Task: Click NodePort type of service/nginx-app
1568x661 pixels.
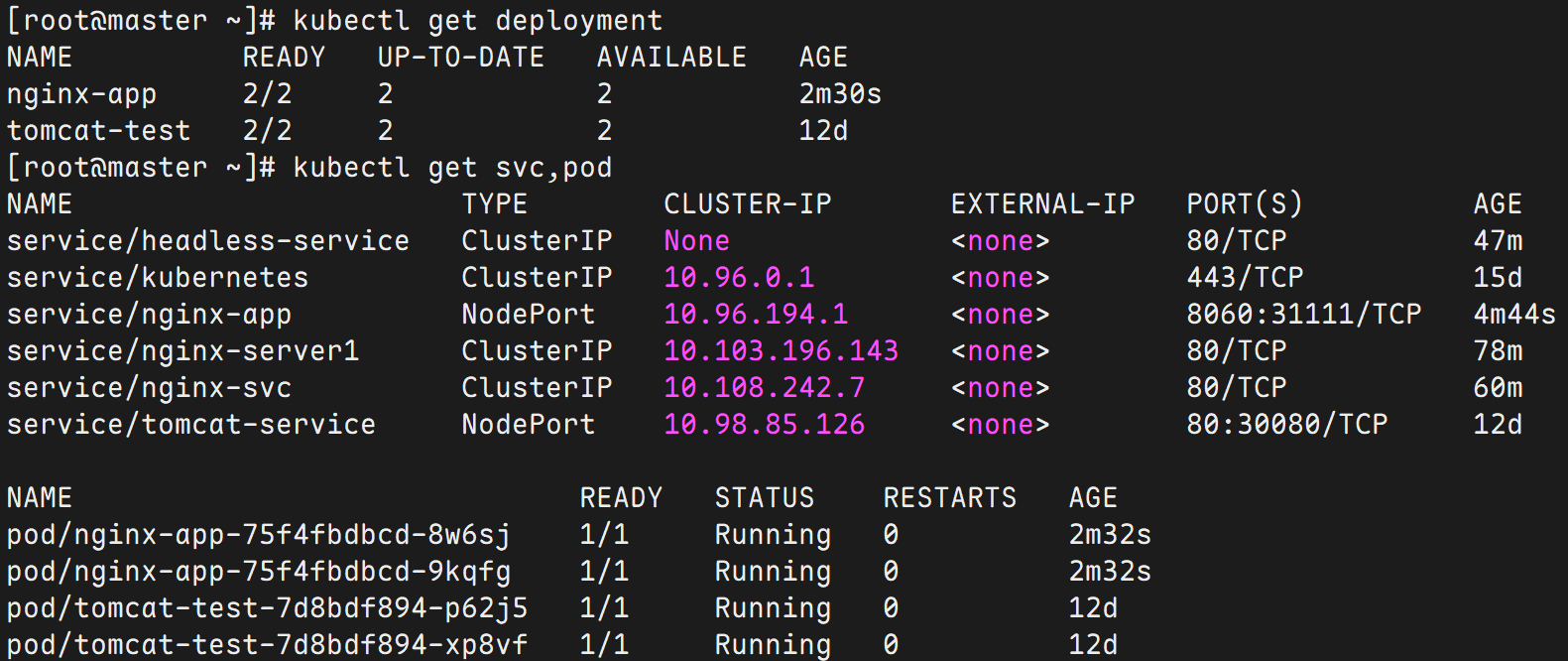Action: point(529,315)
